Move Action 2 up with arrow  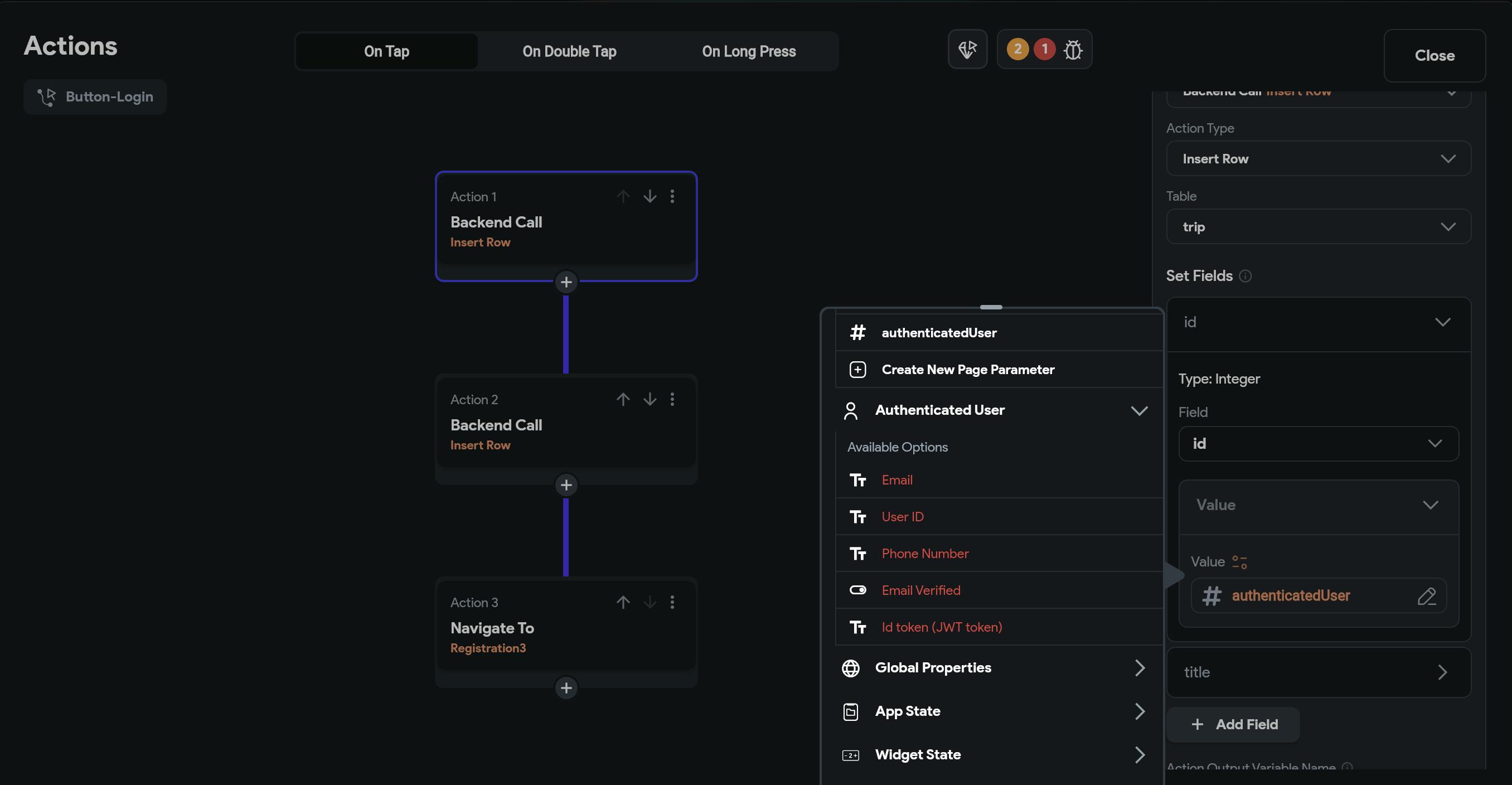click(x=623, y=399)
